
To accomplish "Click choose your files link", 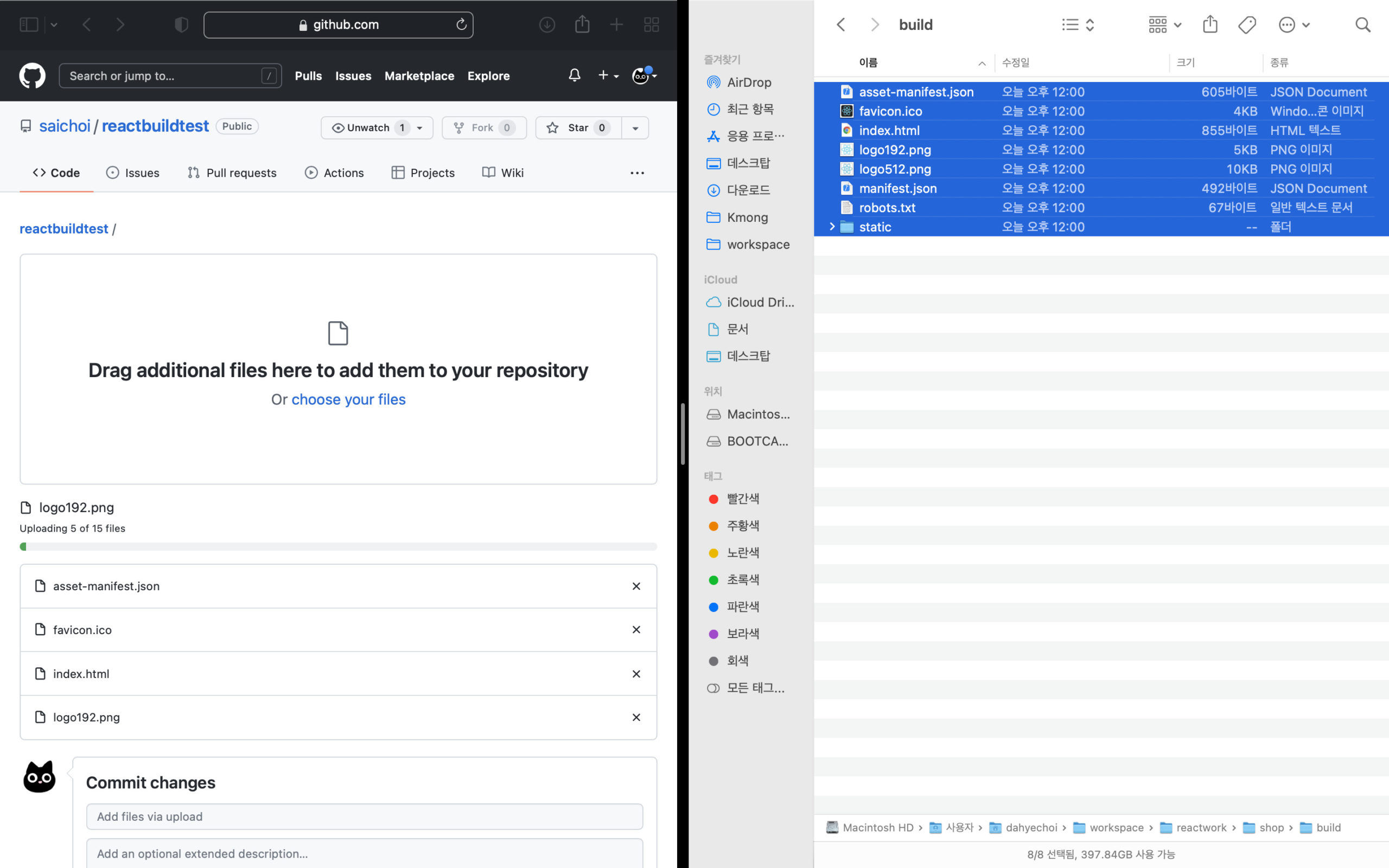I will point(348,400).
